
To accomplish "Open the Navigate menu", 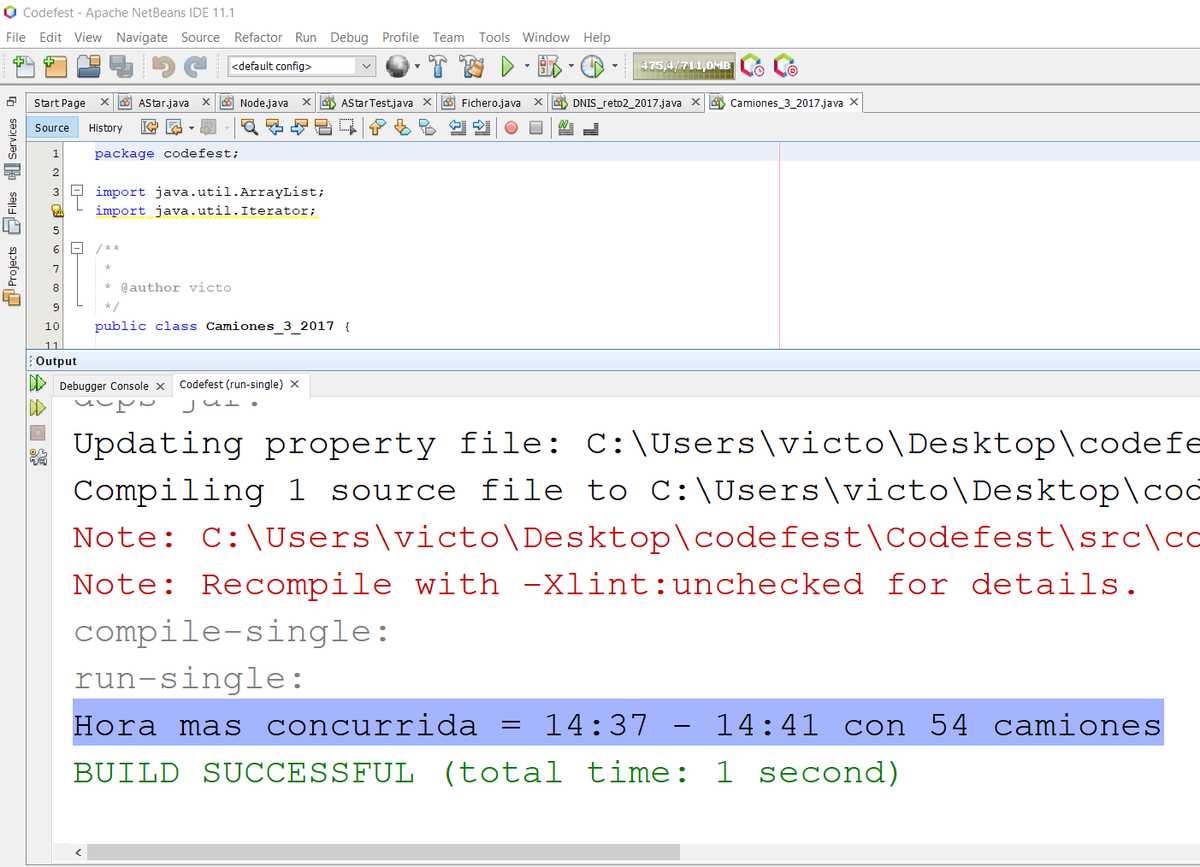I will pos(142,37).
